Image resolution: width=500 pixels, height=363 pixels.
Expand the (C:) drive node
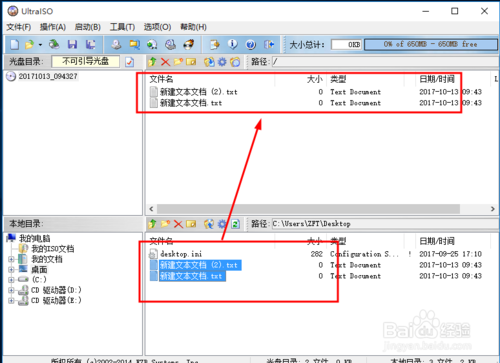(x=11, y=279)
